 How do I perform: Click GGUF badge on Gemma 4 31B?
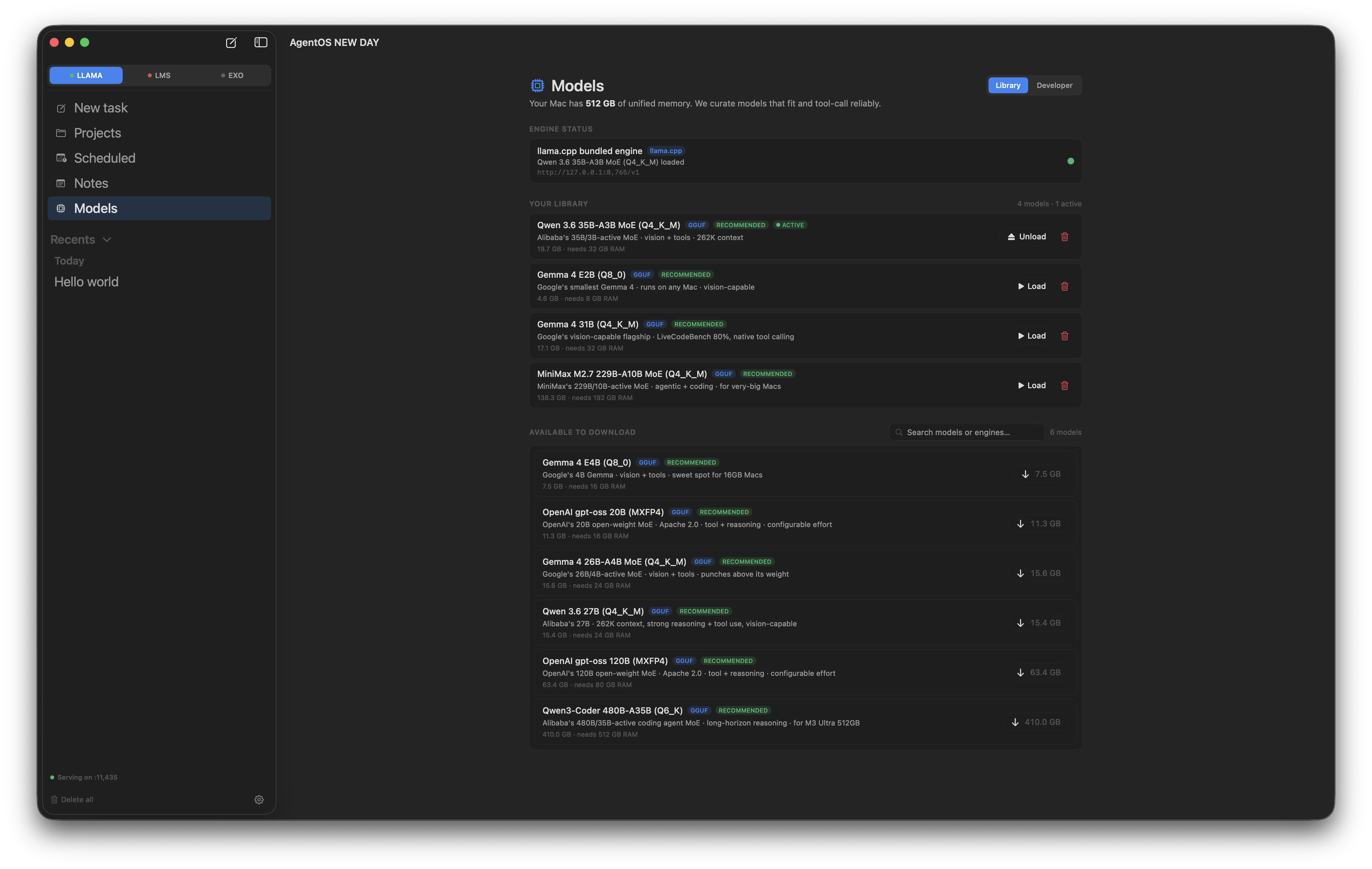(x=655, y=324)
